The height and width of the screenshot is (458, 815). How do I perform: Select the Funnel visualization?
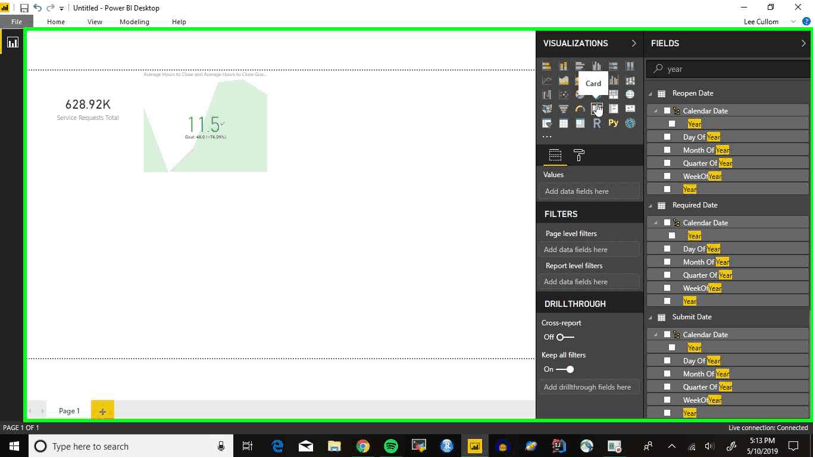pyautogui.click(x=563, y=109)
